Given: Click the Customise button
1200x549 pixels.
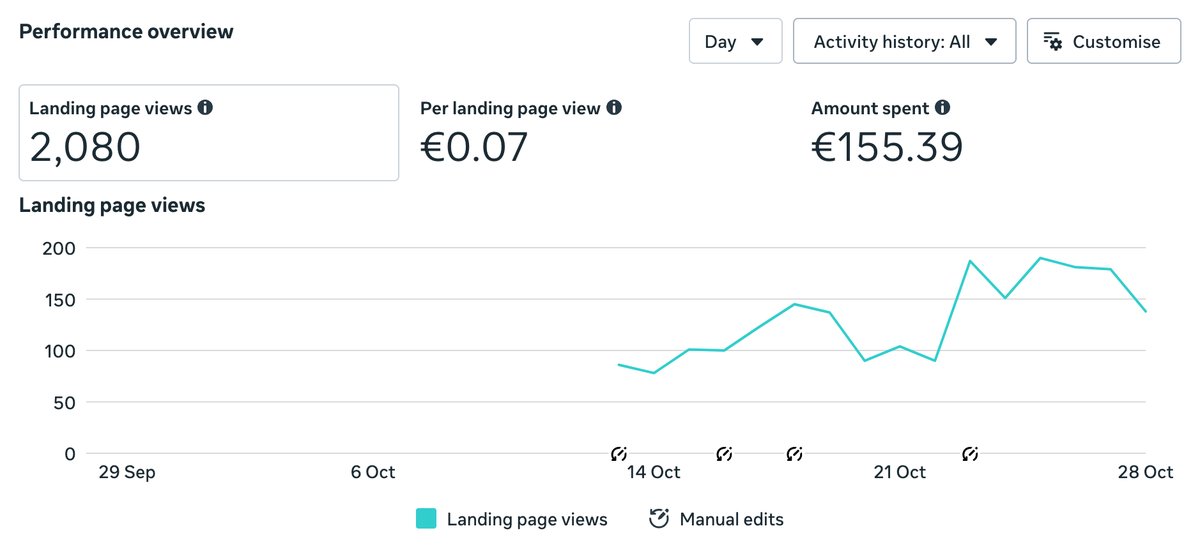Looking at the screenshot, I should (1104, 41).
